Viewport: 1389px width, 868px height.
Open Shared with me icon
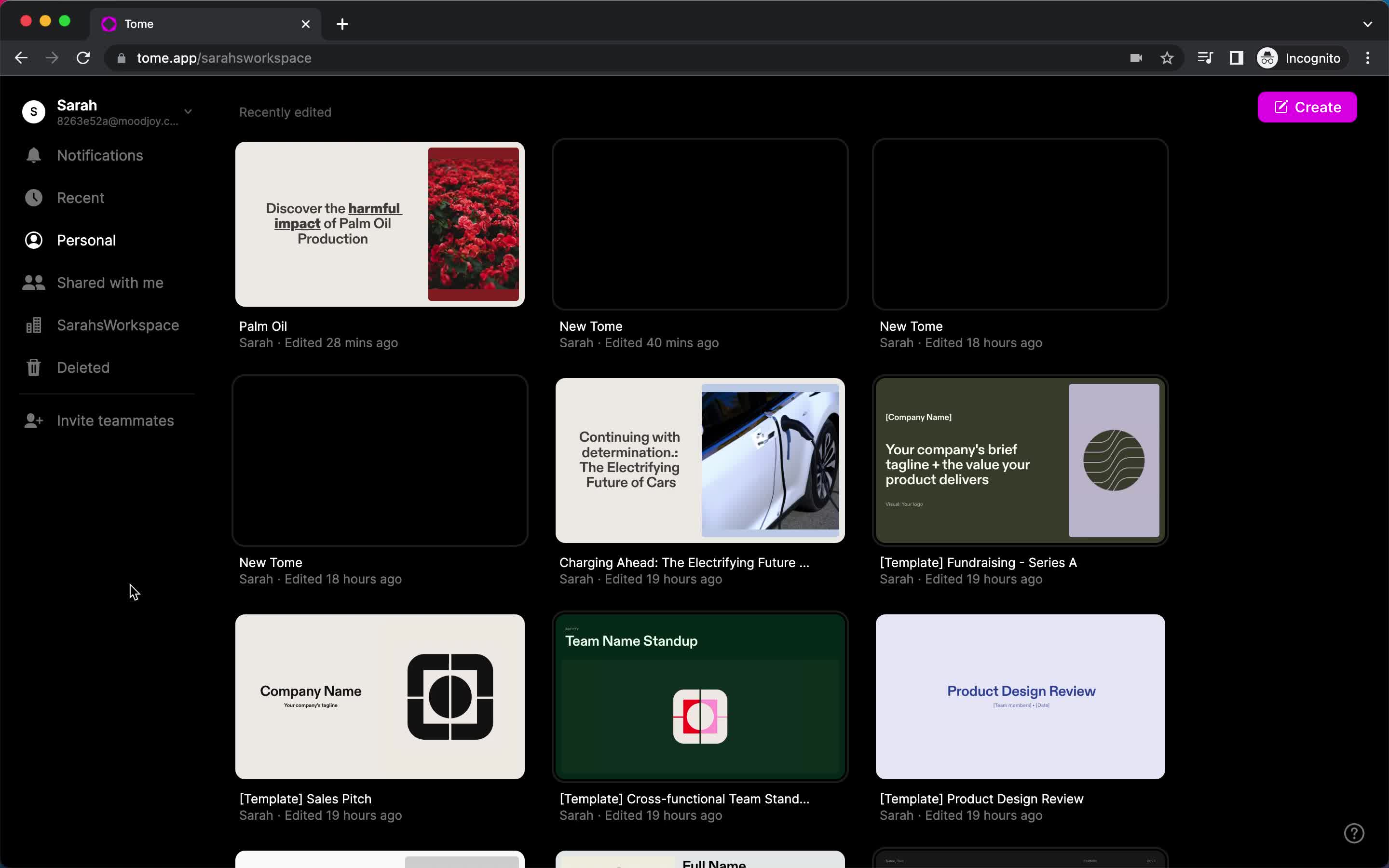(x=32, y=282)
